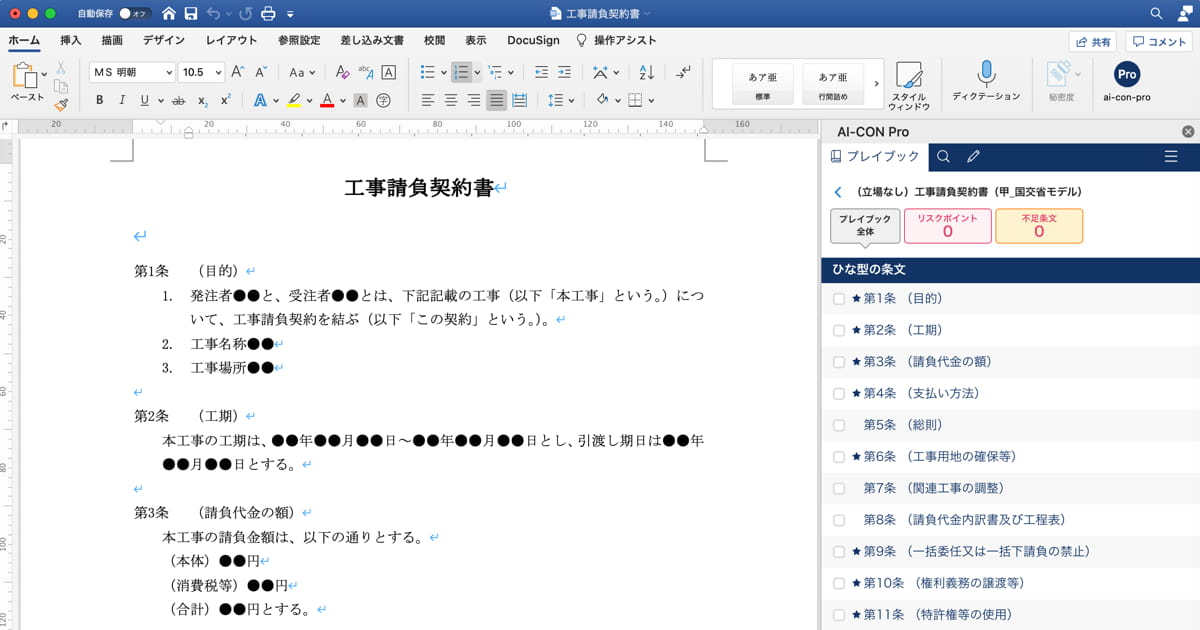
Task: Click the search magnifier in AI-CON Pro panel
Action: (943, 156)
